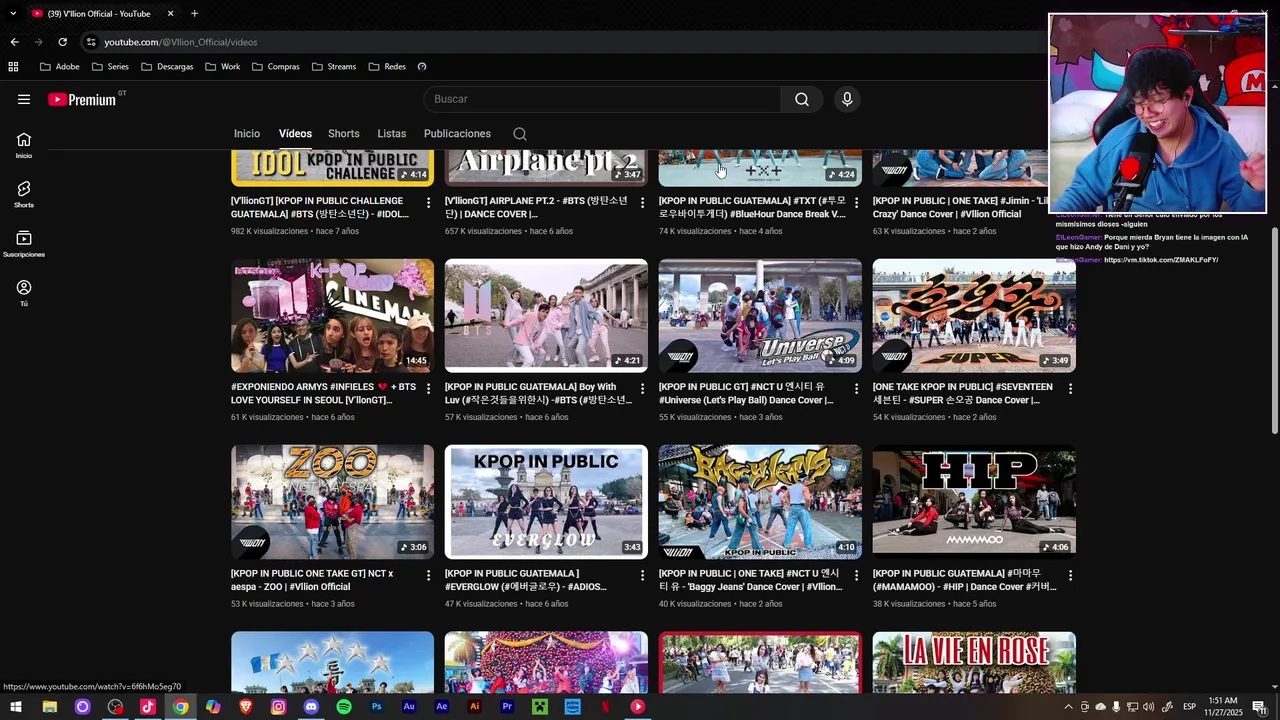The width and height of the screenshot is (1280, 720).
Task: Open the Descargas bookmarks folder
Action: tap(167, 67)
